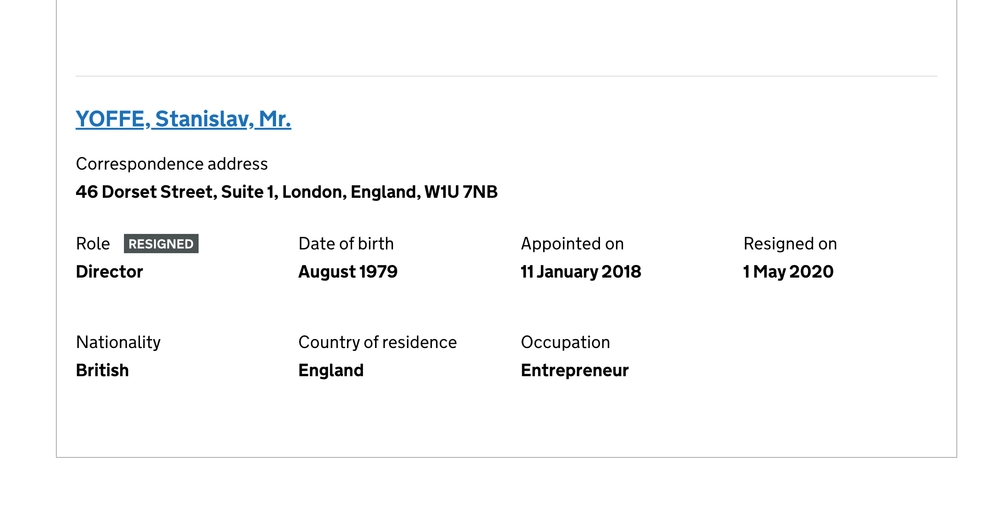Click the Nationality label
The width and height of the screenshot is (1000, 512).
coord(118,342)
